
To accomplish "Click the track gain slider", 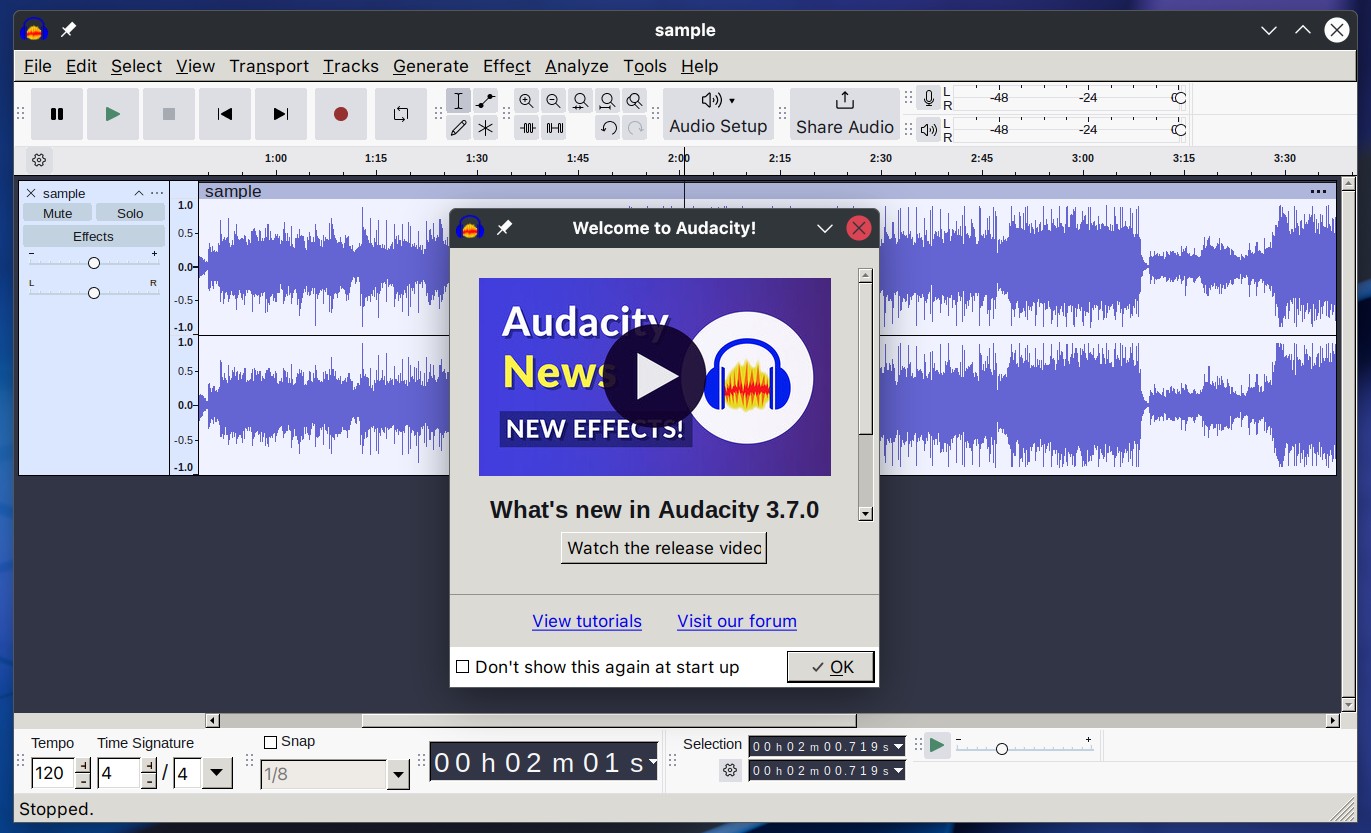I will tap(94, 263).
